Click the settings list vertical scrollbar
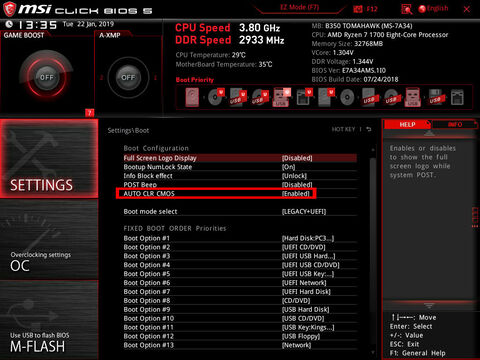The height and width of the screenshot is (360, 480). pos(373,253)
